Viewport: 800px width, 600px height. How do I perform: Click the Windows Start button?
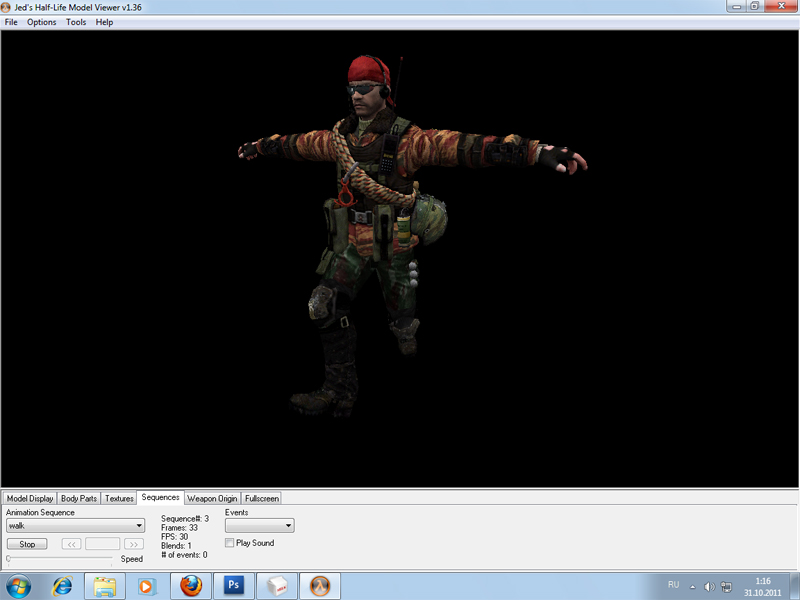pyautogui.click(x=18, y=585)
